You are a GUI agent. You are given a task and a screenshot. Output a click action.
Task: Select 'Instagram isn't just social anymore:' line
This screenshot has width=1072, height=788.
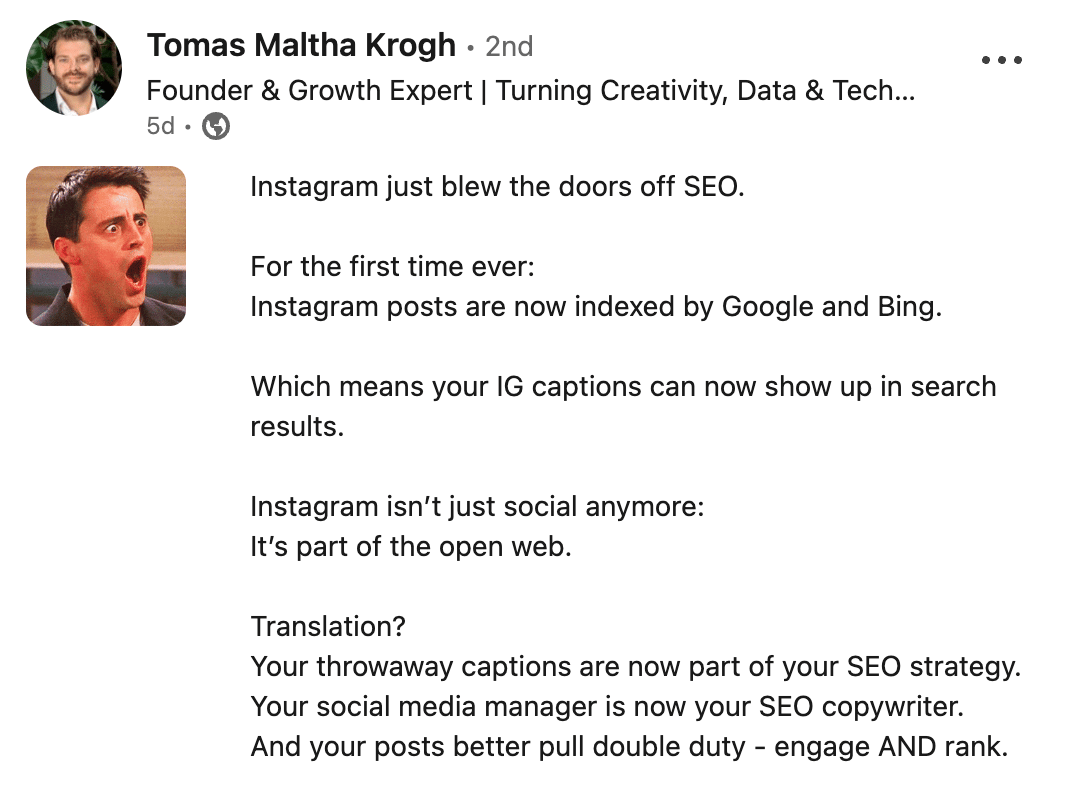pos(477,507)
